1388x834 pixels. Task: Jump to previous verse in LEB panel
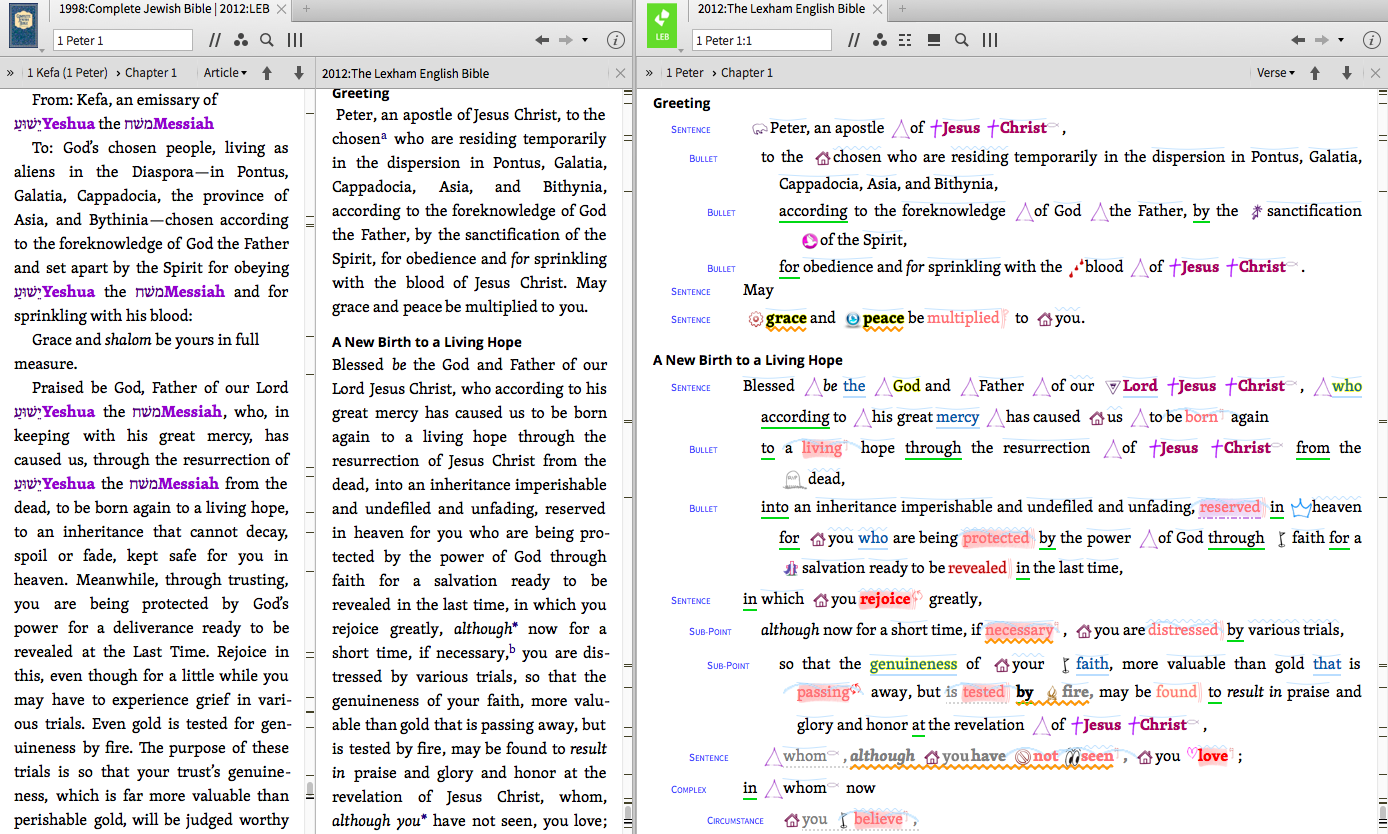click(1315, 73)
